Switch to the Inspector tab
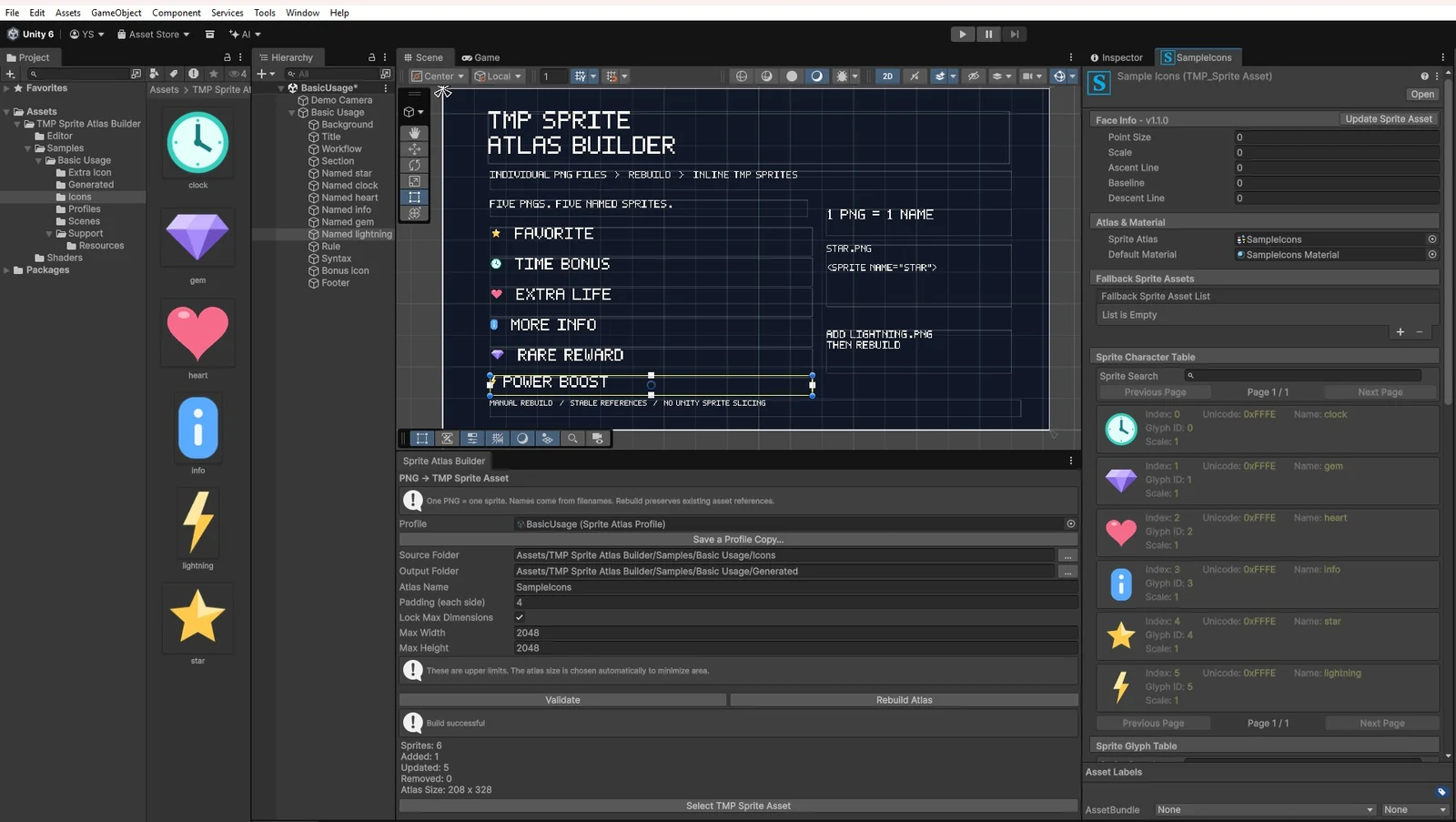The height and width of the screenshot is (822, 1456). tap(1117, 57)
